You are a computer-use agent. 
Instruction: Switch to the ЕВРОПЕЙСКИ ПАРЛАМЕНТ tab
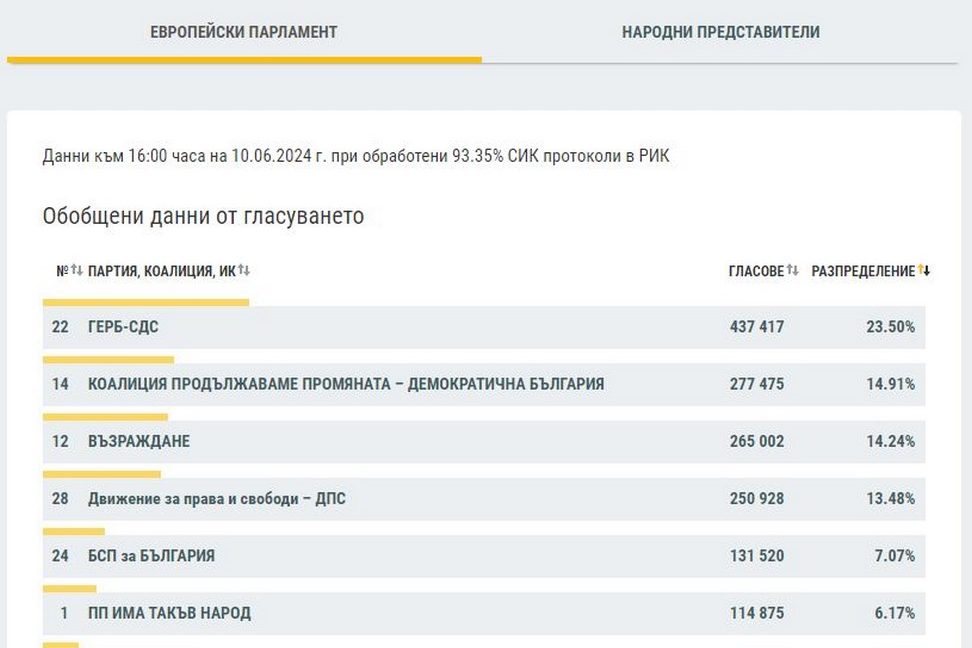[243, 32]
